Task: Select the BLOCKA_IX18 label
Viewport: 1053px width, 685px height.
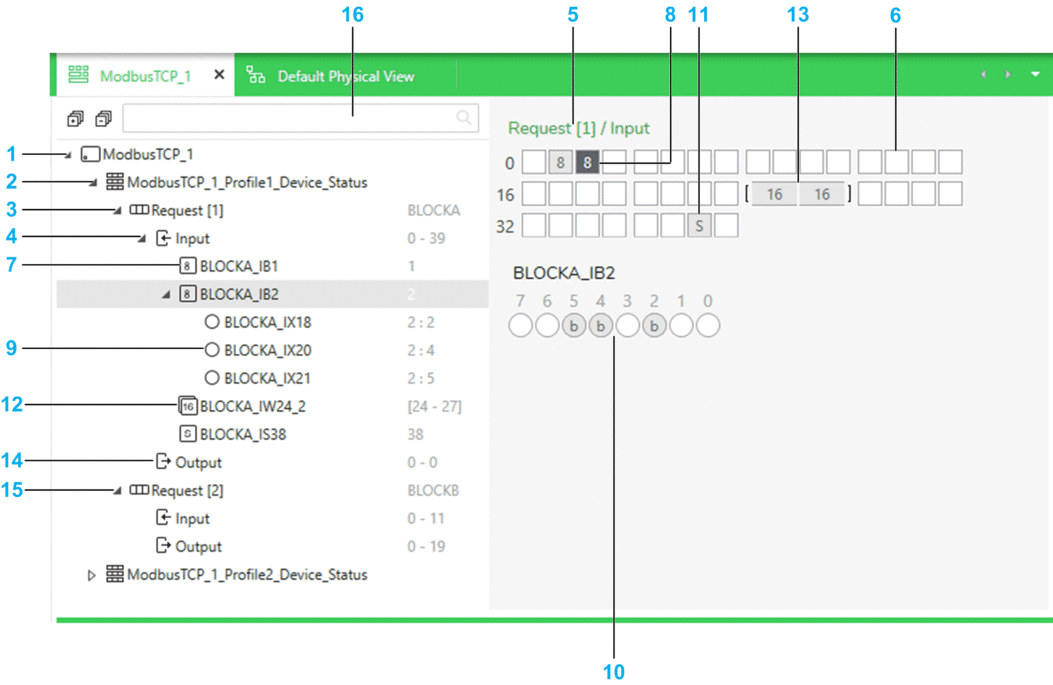Action: pos(268,322)
